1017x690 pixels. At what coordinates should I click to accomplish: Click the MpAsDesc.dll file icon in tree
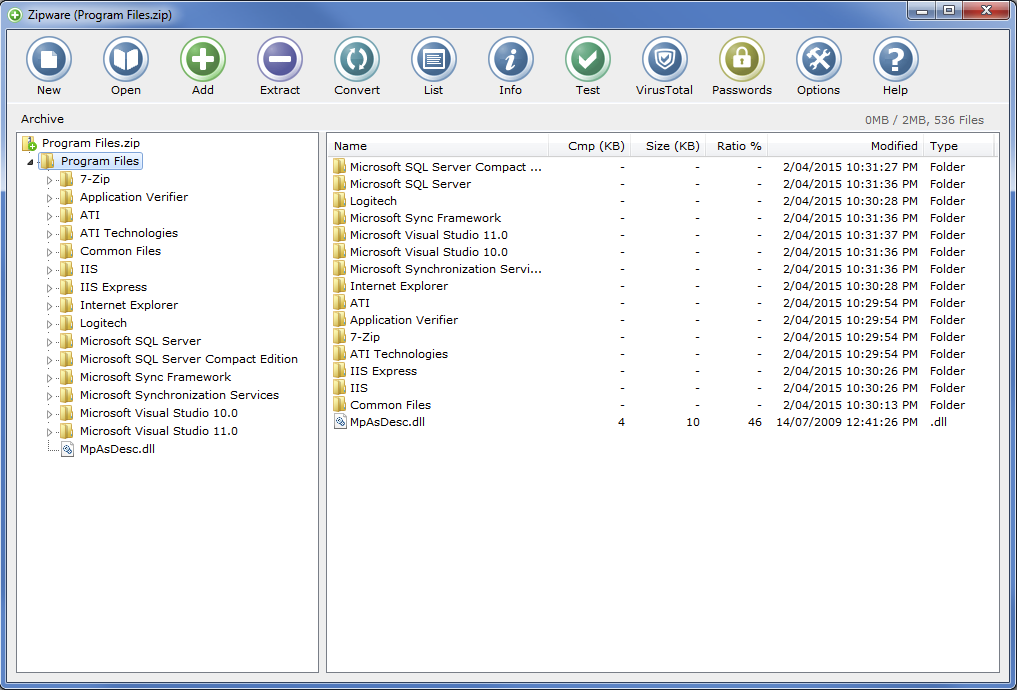click(67, 449)
